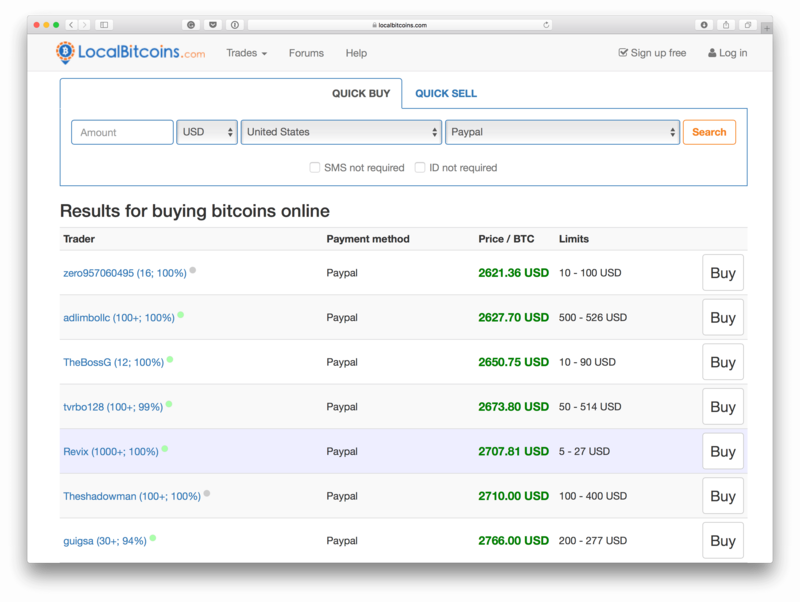Open the browser share icon
The image size is (800, 602).
726,24
